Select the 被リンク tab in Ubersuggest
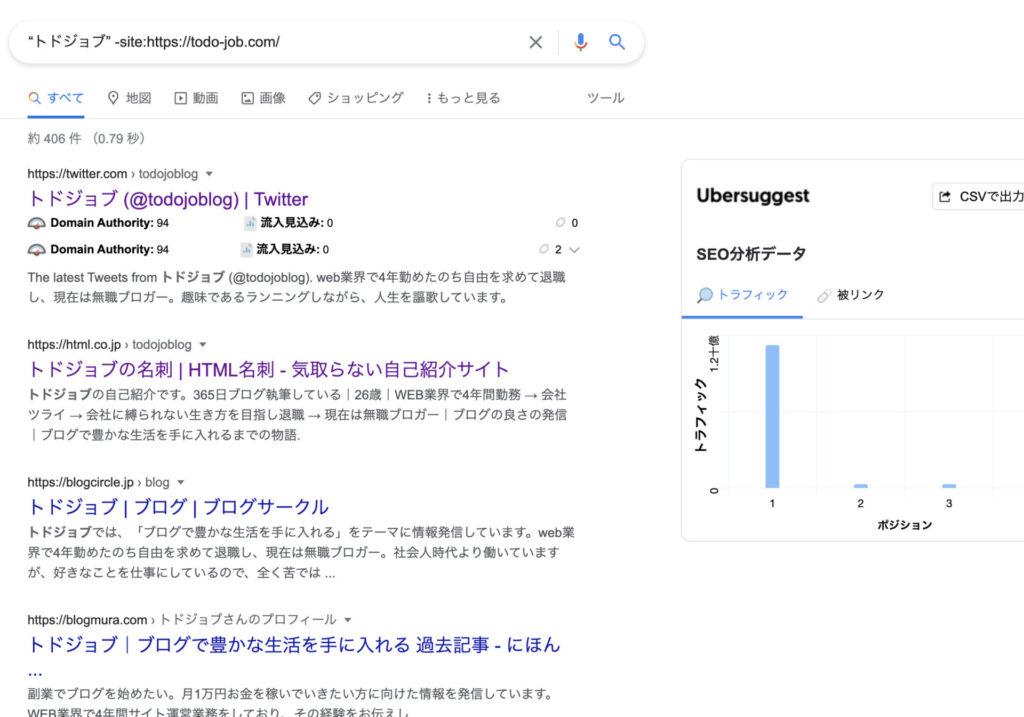Viewport: 1024px width, 717px height. point(850,295)
